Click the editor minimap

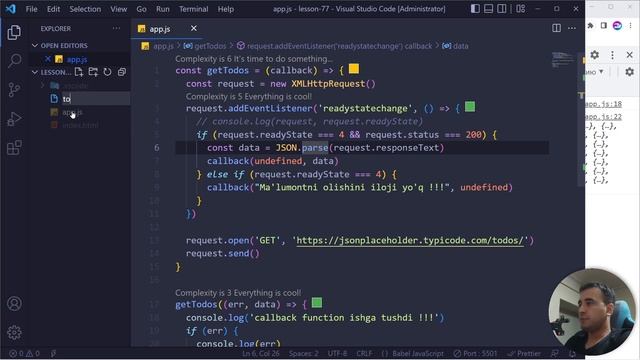(x=563, y=60)
